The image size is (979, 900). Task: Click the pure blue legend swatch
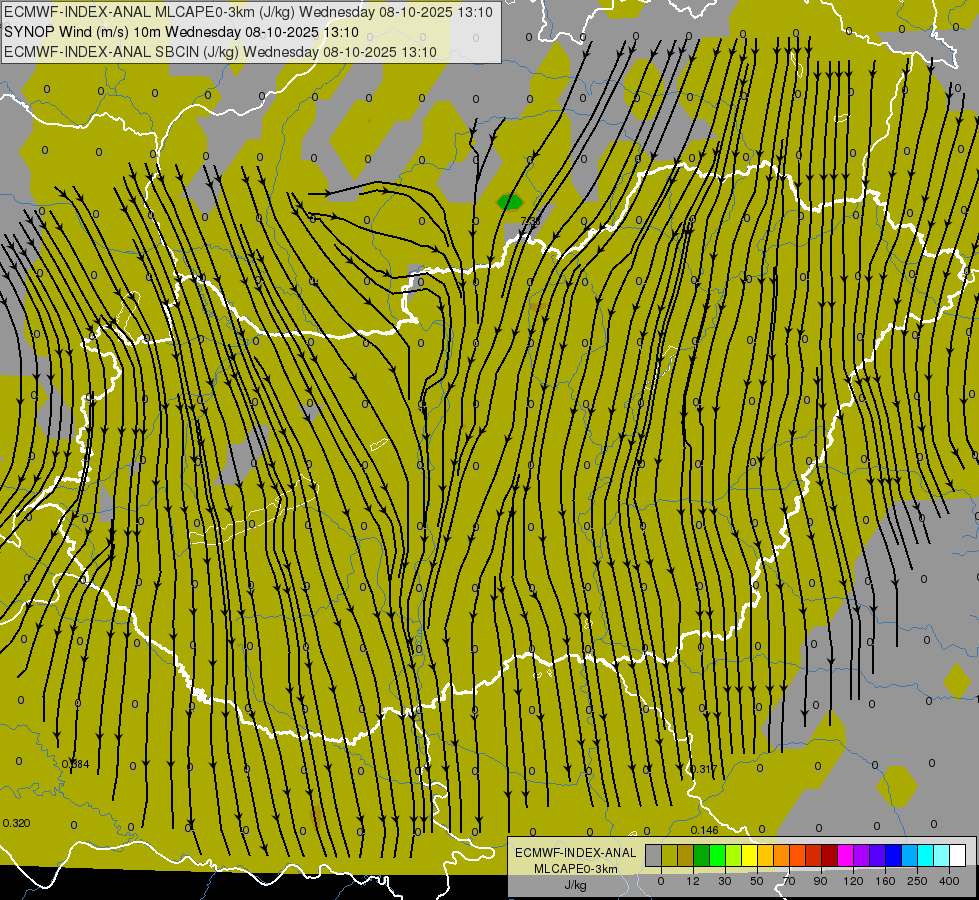click(893, 856)
